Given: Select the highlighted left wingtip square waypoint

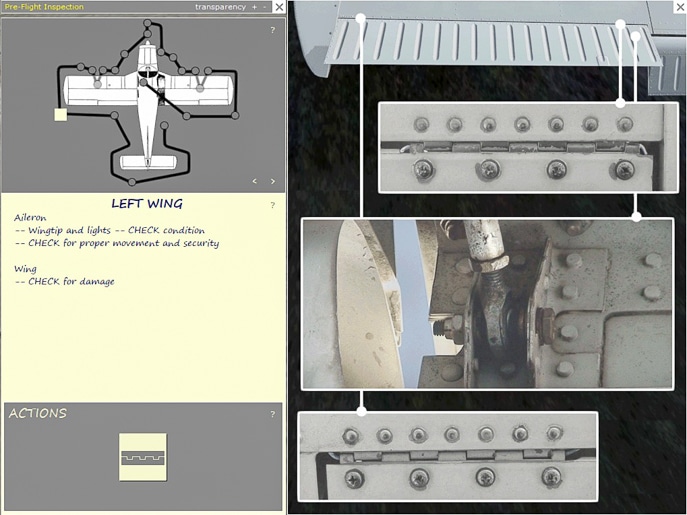Looking at the screenshot, I should [61, 115].
